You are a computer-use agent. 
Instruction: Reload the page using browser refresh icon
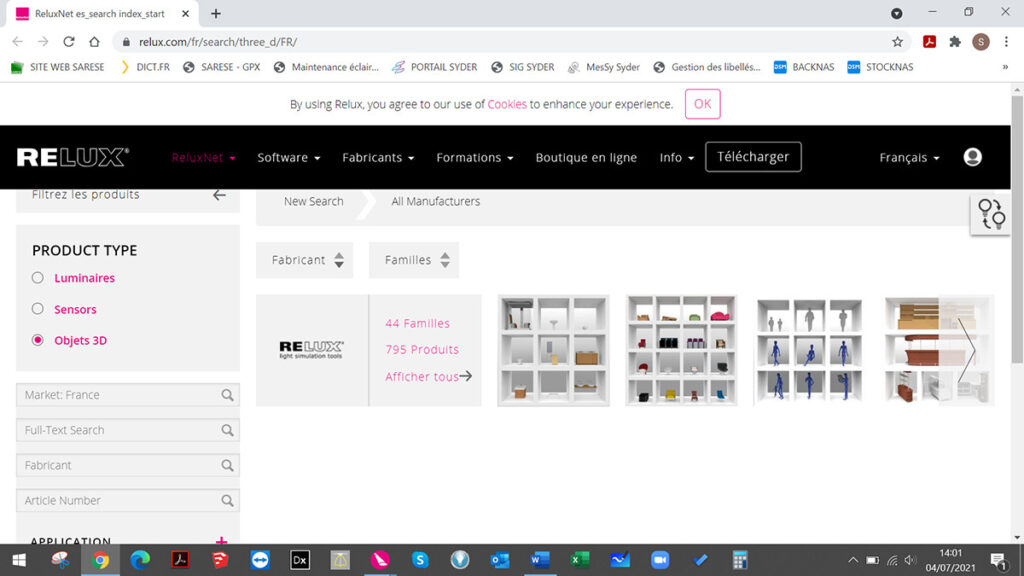pyautogui.click(x=69, y=42)
